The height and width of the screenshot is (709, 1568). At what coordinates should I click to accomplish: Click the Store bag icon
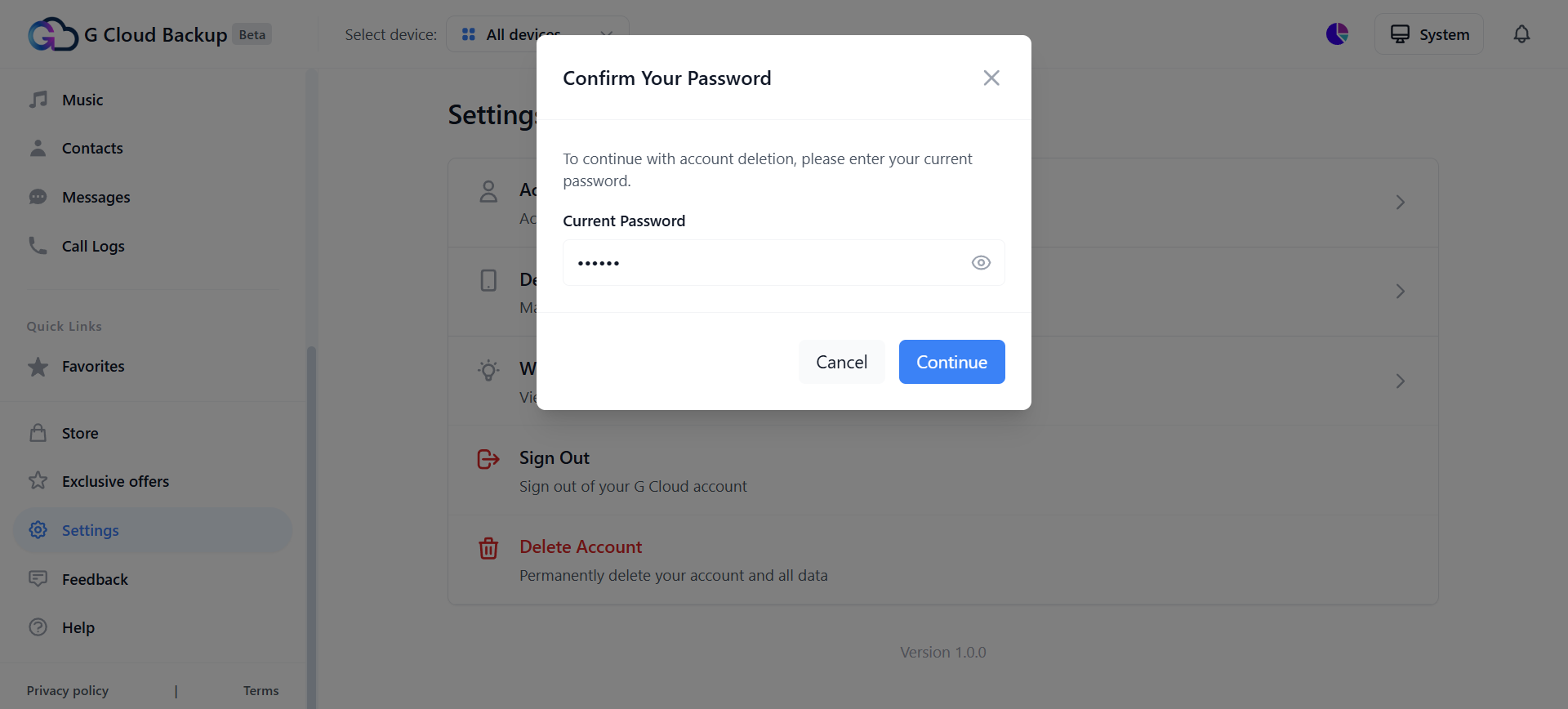[x=38, y=433]
